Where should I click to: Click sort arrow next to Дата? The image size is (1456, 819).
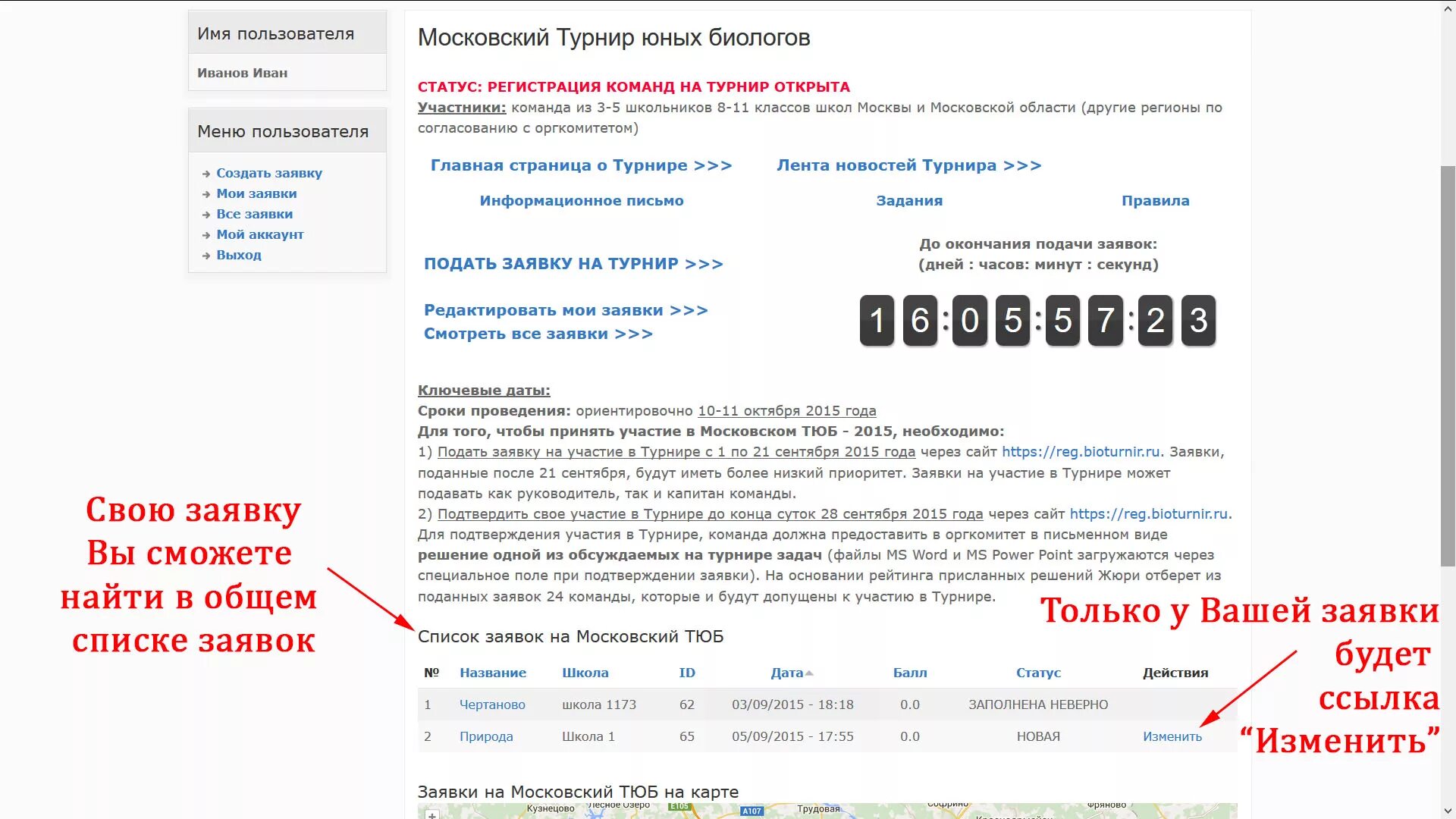pos(809,673)
